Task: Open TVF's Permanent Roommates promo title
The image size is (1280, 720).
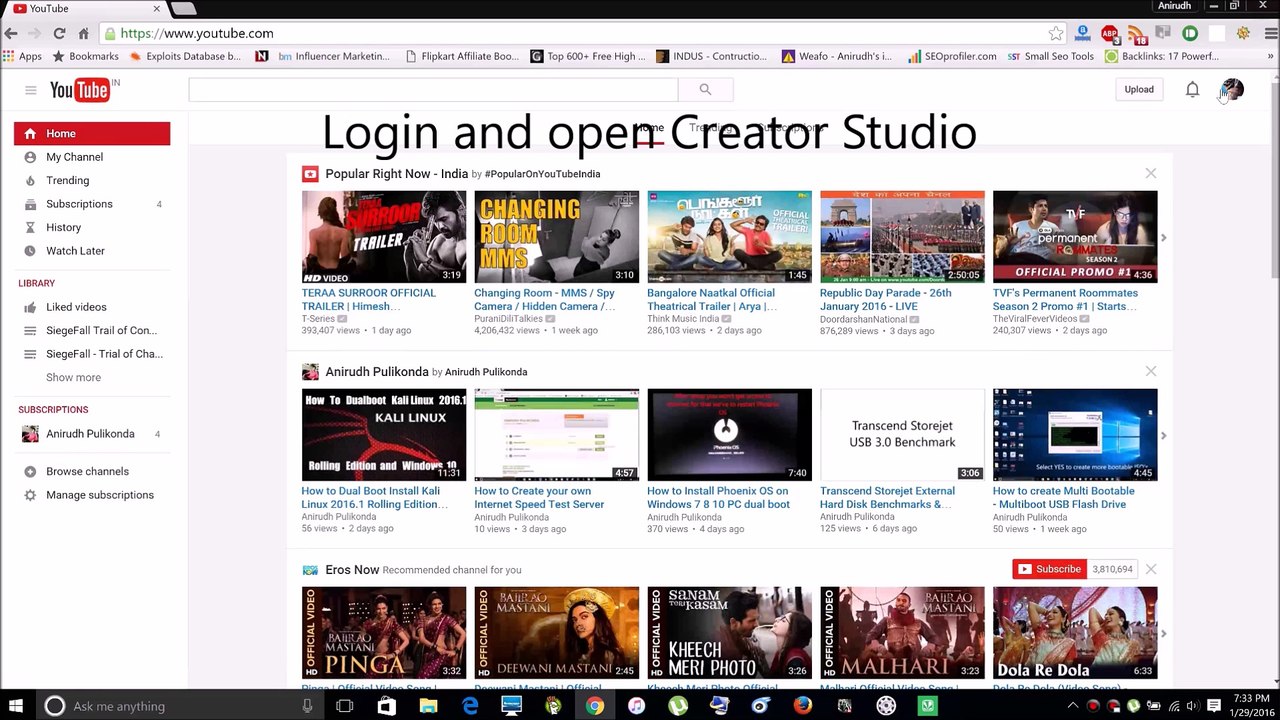Action: (x=1065, y=299)
